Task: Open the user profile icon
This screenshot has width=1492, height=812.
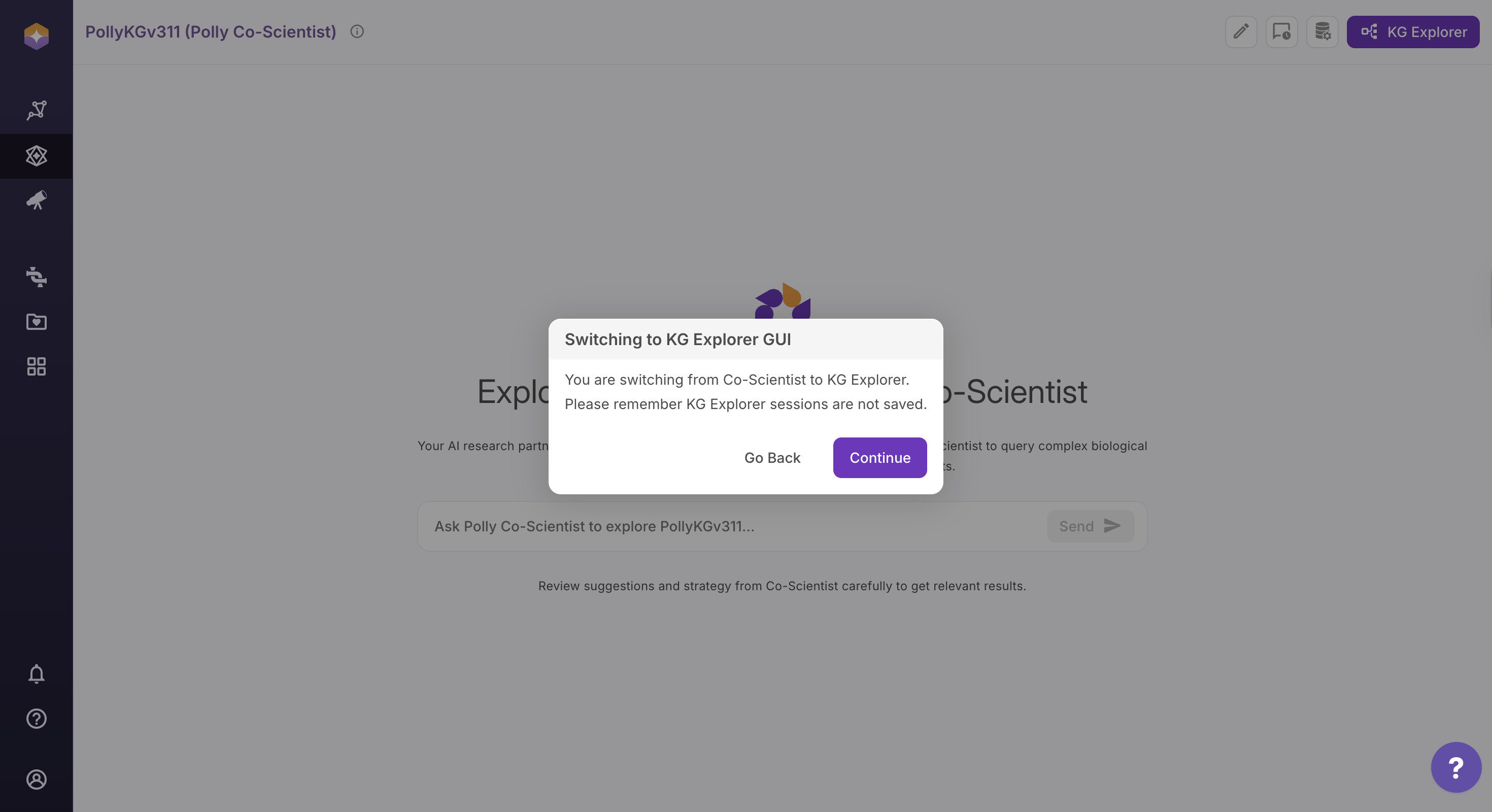Action: point(36,779)
